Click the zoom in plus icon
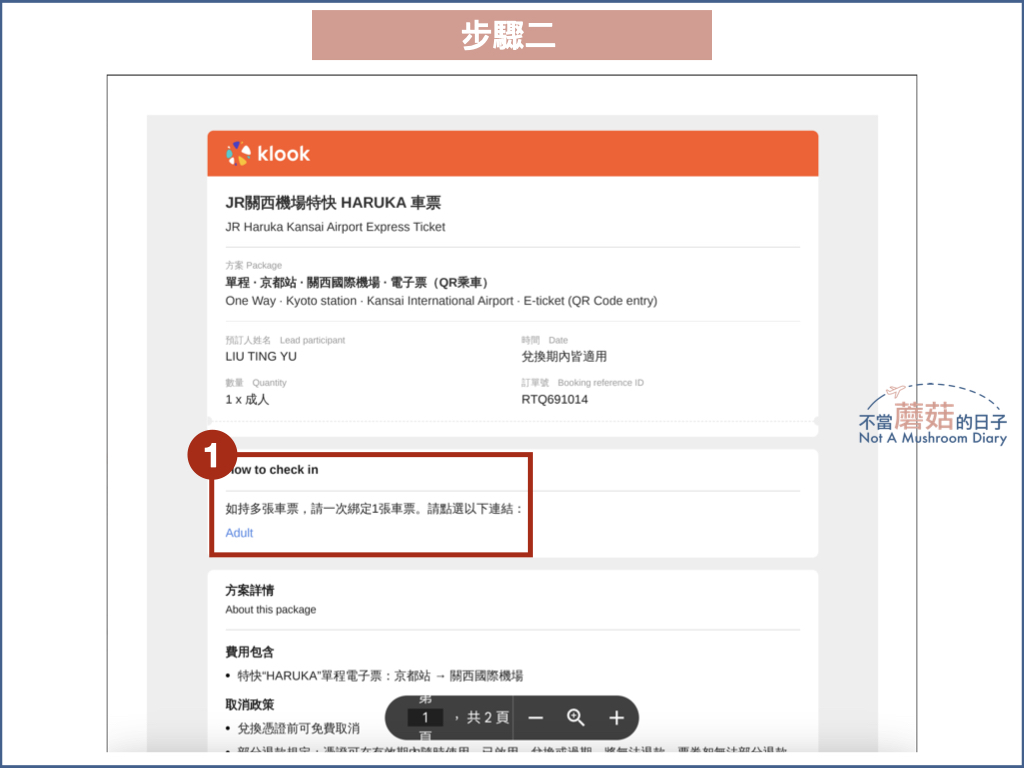This screenshot has height=768, width=1024. (616, 717)
